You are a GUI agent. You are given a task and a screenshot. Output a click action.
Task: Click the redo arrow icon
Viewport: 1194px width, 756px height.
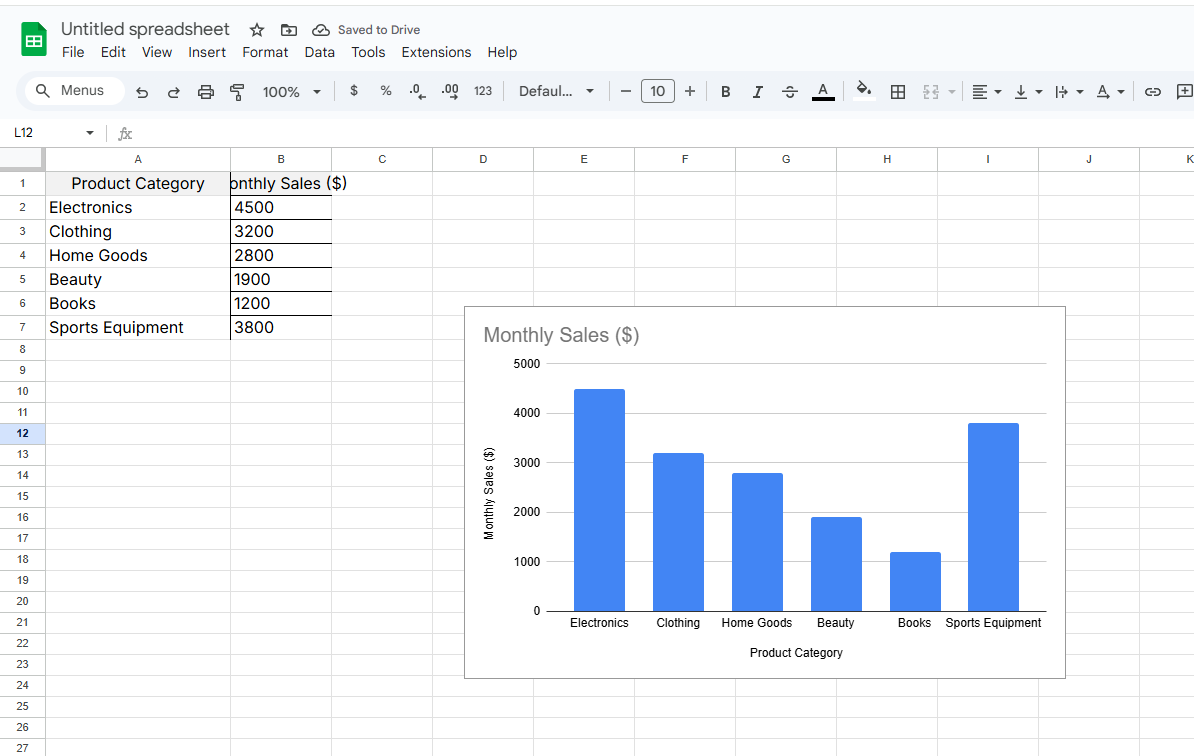pyautogui.click(x=173, y=92)
